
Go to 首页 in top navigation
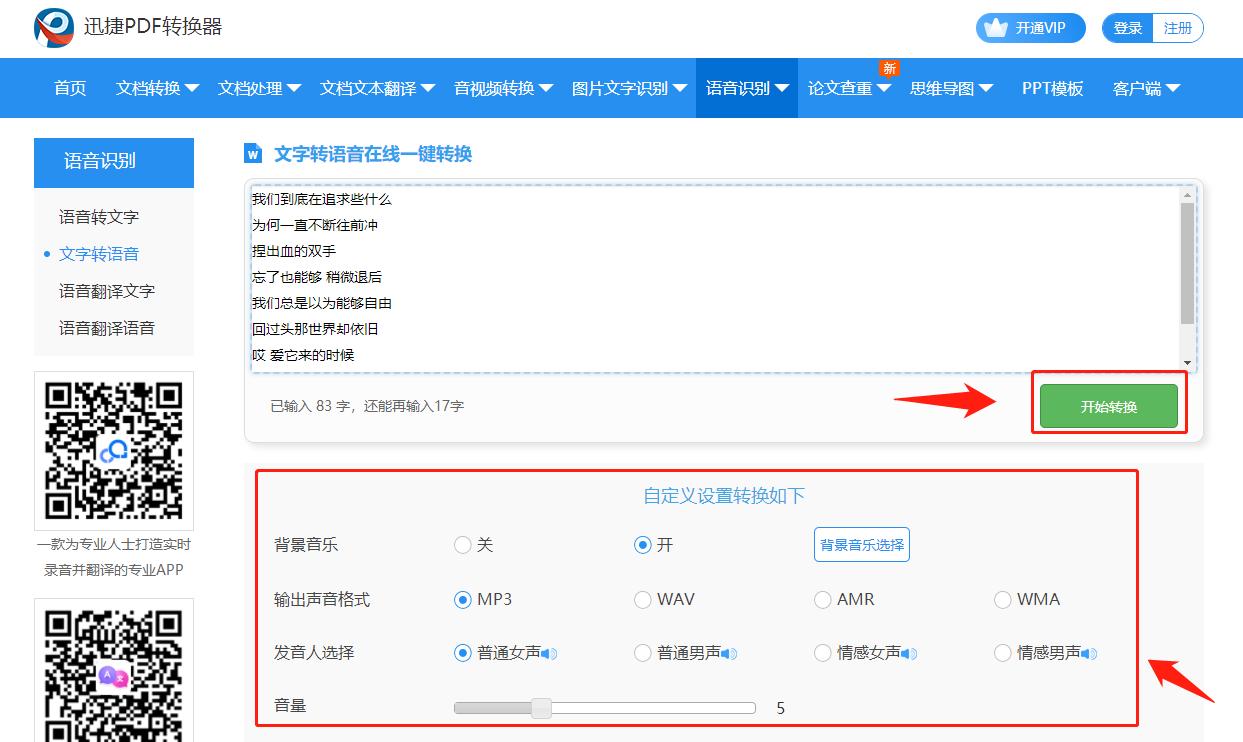(x=68, y=88)
